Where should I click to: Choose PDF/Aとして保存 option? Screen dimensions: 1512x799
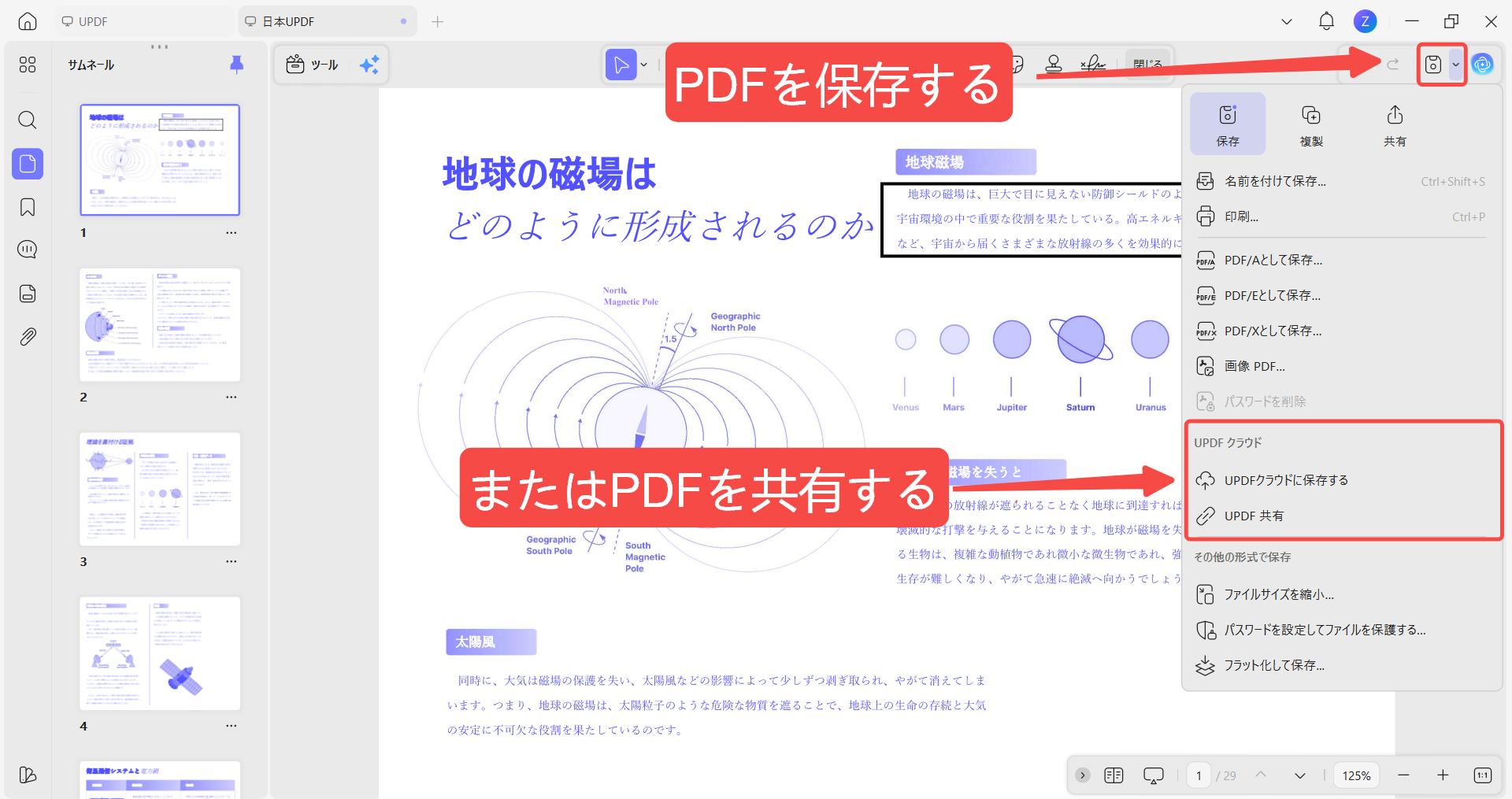pos(1342,260)
